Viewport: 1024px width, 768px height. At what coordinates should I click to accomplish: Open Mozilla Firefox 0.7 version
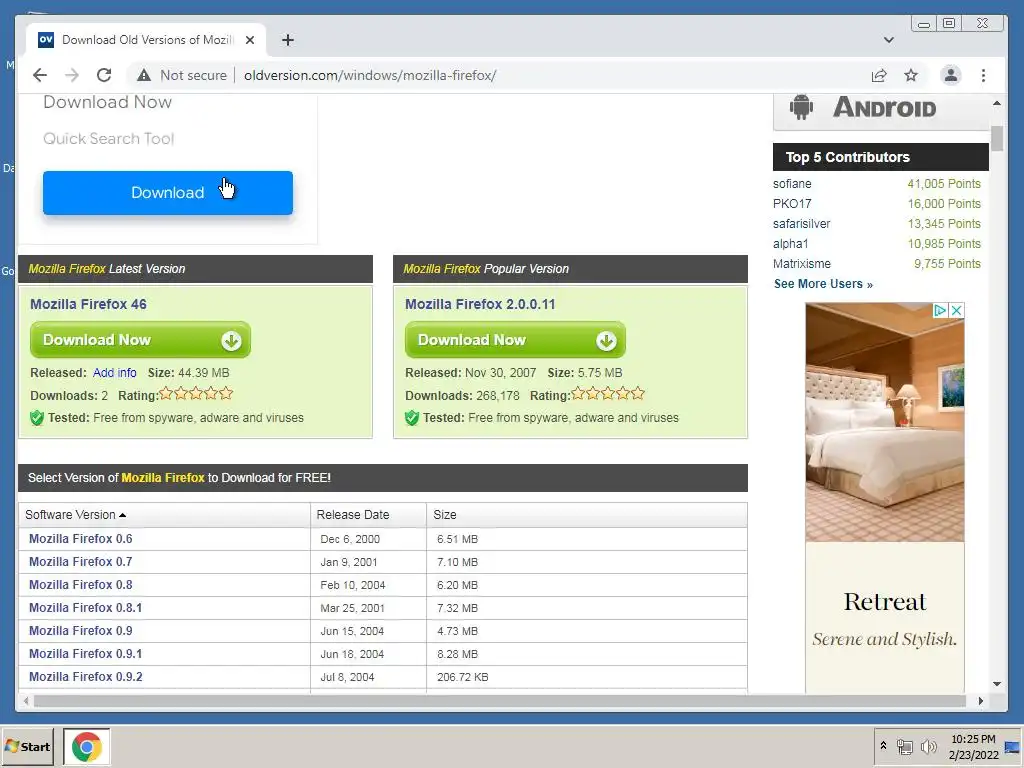(x=80, y=562)
